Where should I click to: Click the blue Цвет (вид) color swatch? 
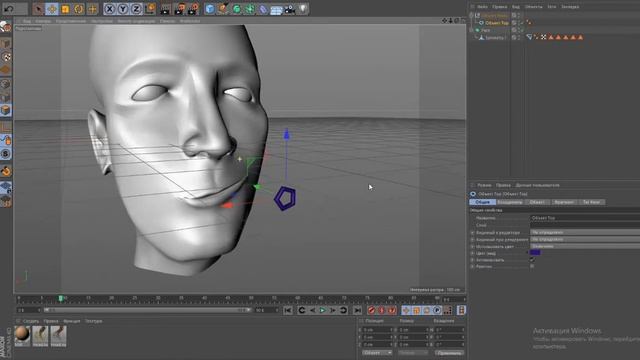pyautogui.click(x=535, y=253)
